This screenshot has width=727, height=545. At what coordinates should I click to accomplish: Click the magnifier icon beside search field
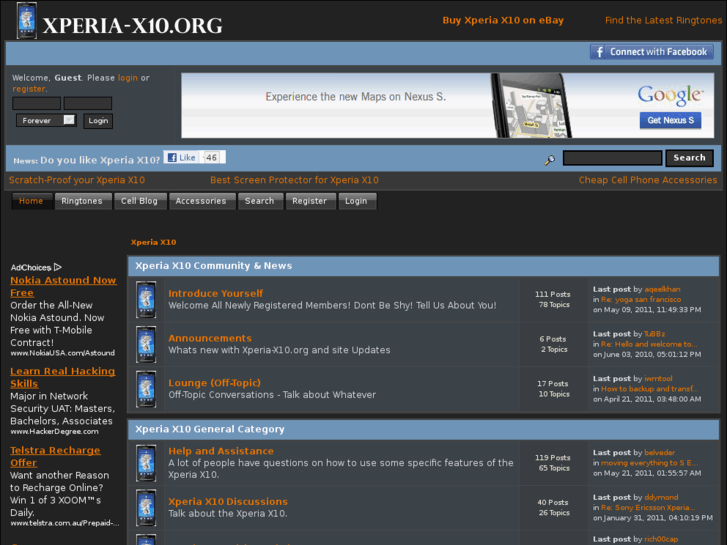[x=549, y=160]
